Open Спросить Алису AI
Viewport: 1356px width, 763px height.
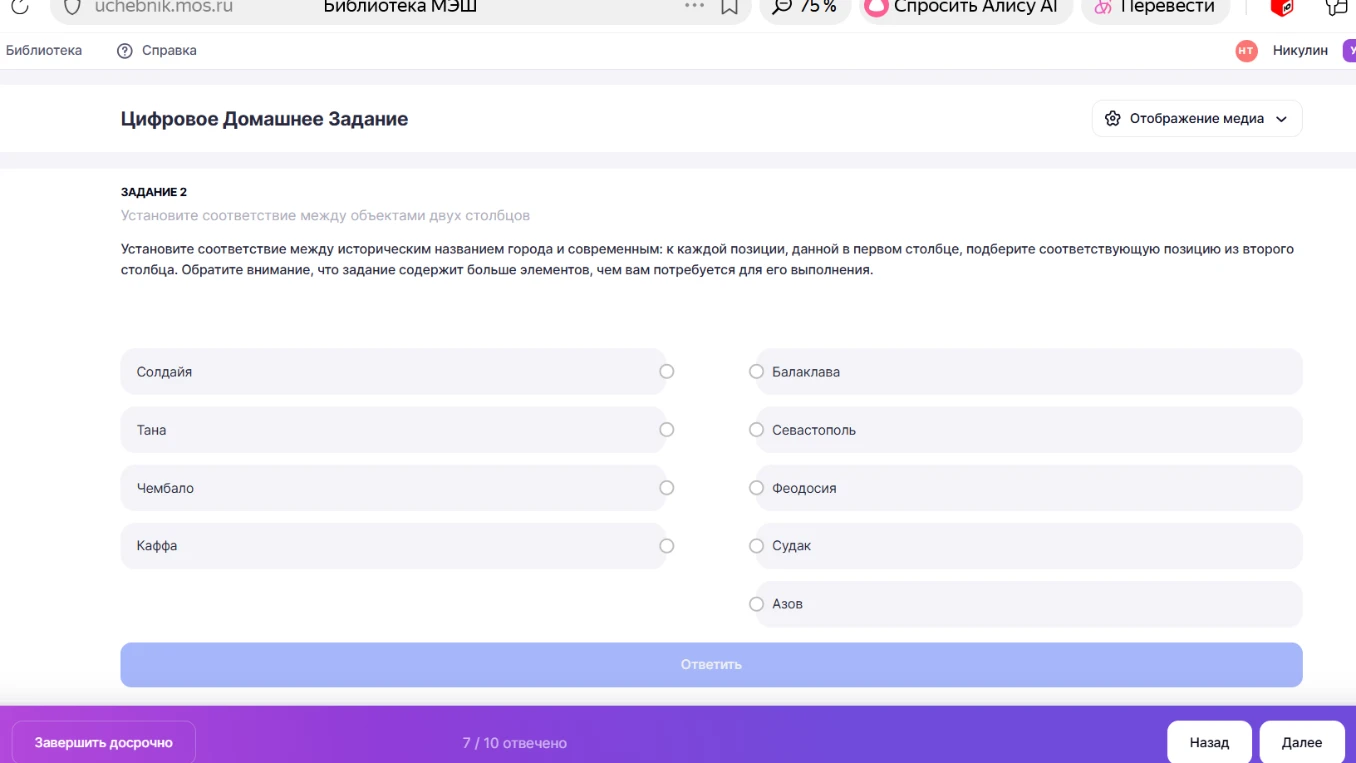(x=965, y=6)
